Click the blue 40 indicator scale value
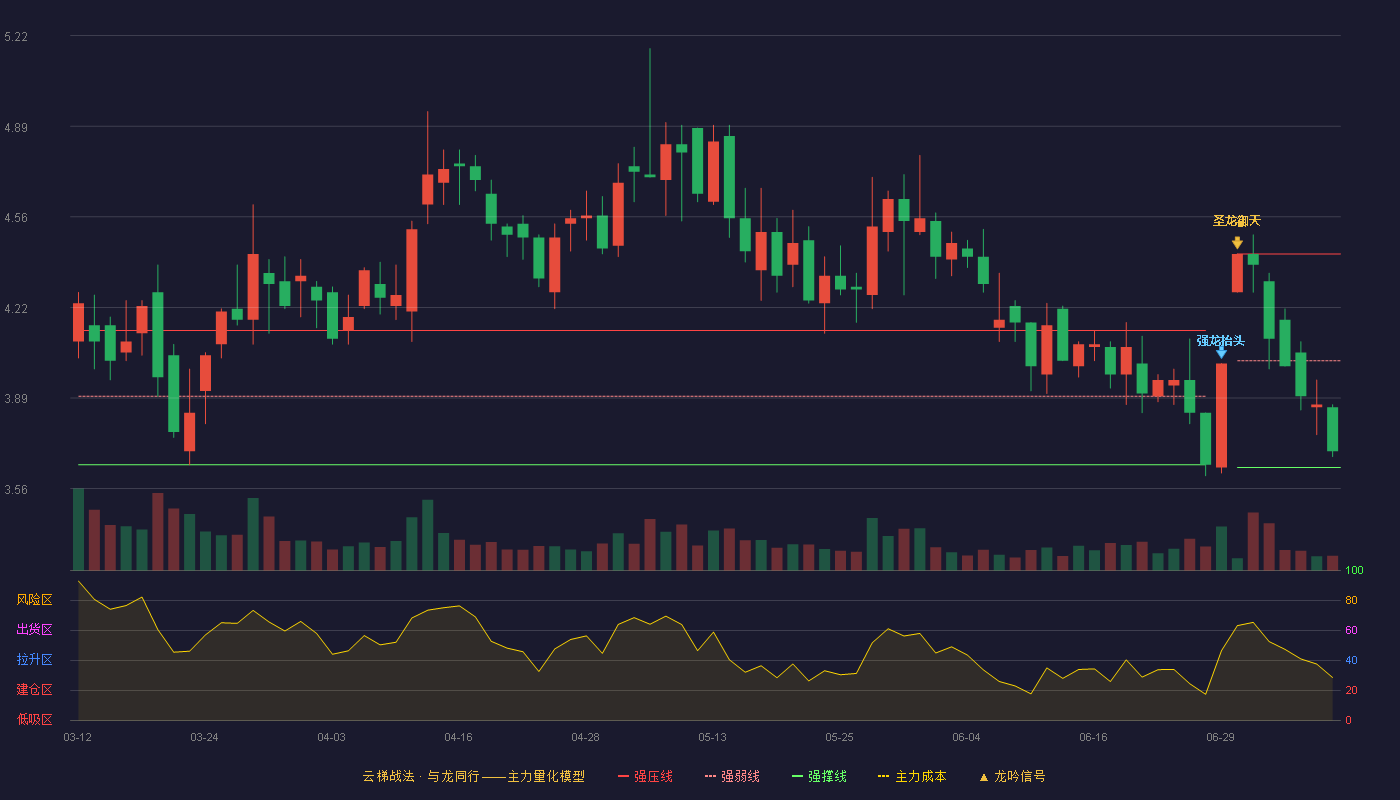The image size is (1400, 800). [1351, 660]
